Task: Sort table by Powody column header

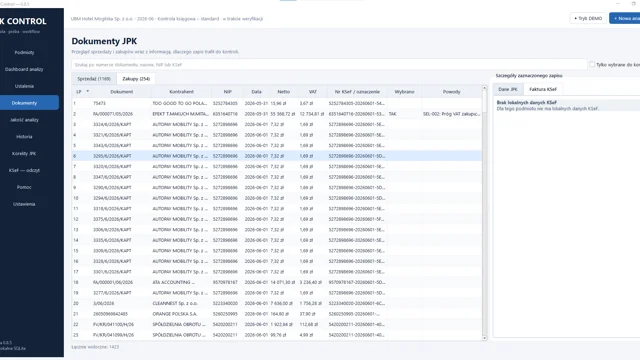Action: click(451, 92)
